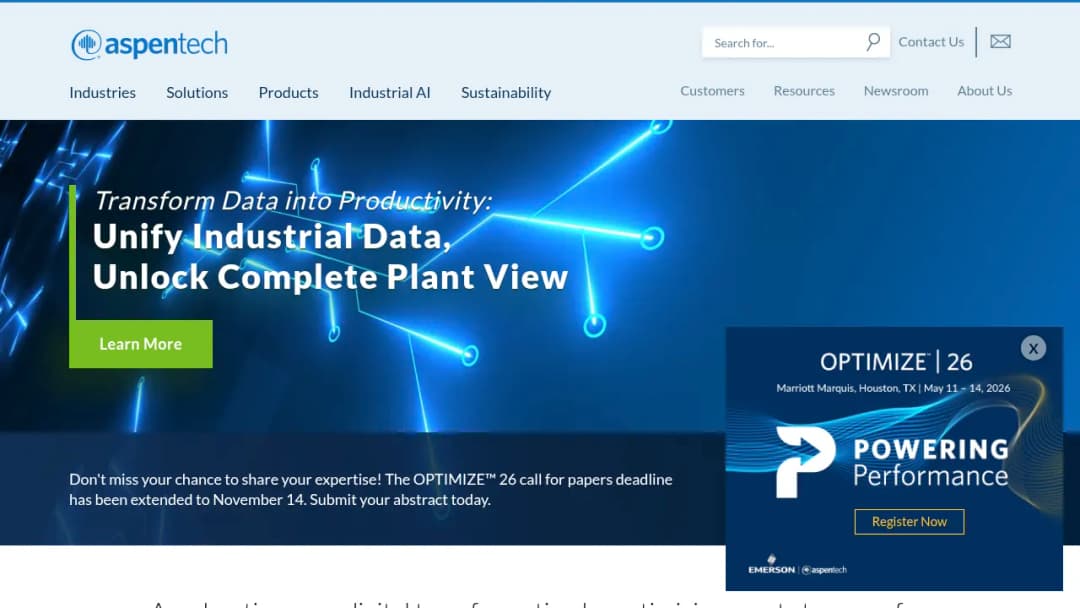Open the Resources link
This screenshot has height=608, width=1080.
tap(804, 91)
